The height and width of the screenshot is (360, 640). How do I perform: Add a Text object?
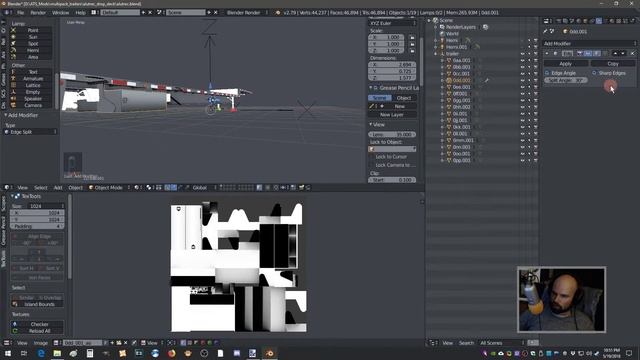(31, 72)
